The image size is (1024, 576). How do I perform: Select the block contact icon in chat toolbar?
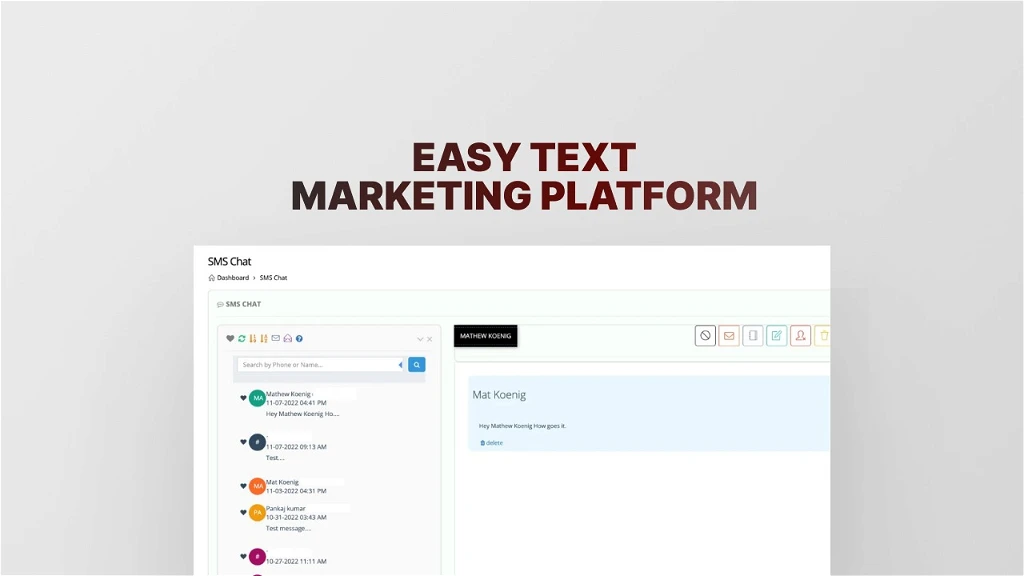705,335
